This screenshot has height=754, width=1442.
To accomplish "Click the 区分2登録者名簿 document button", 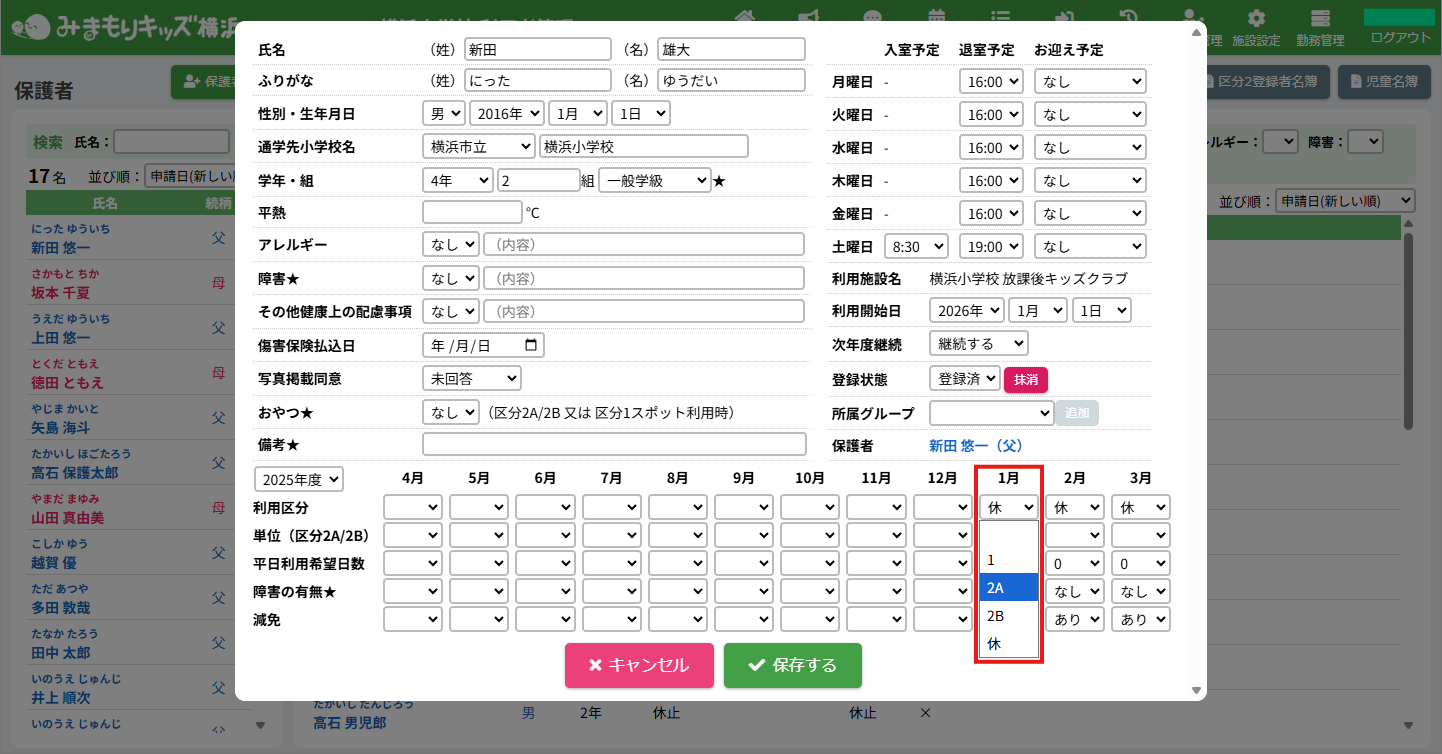I will click(1267, 82).
